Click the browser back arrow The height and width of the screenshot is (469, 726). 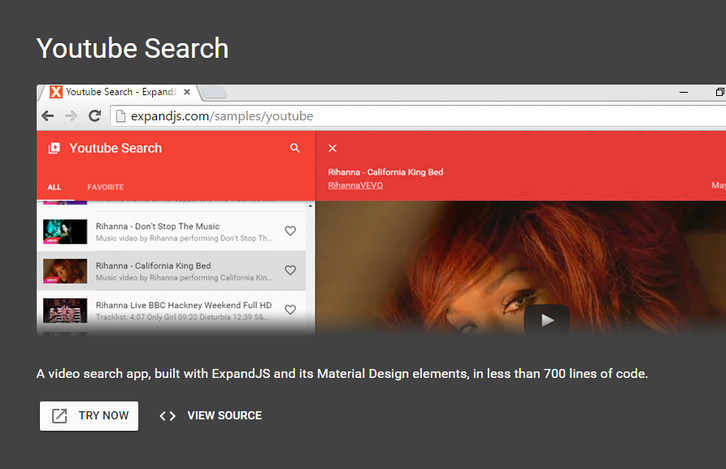(47, 116)
